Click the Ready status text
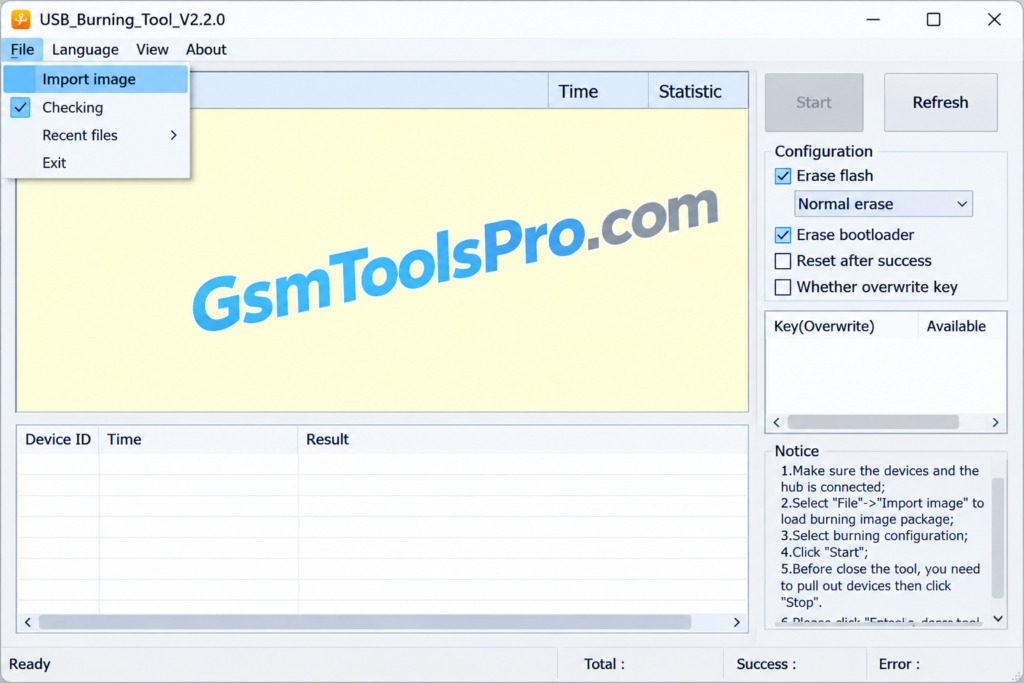The height and width of the screenshot is (683, 1024). click(x=30, y=664)
